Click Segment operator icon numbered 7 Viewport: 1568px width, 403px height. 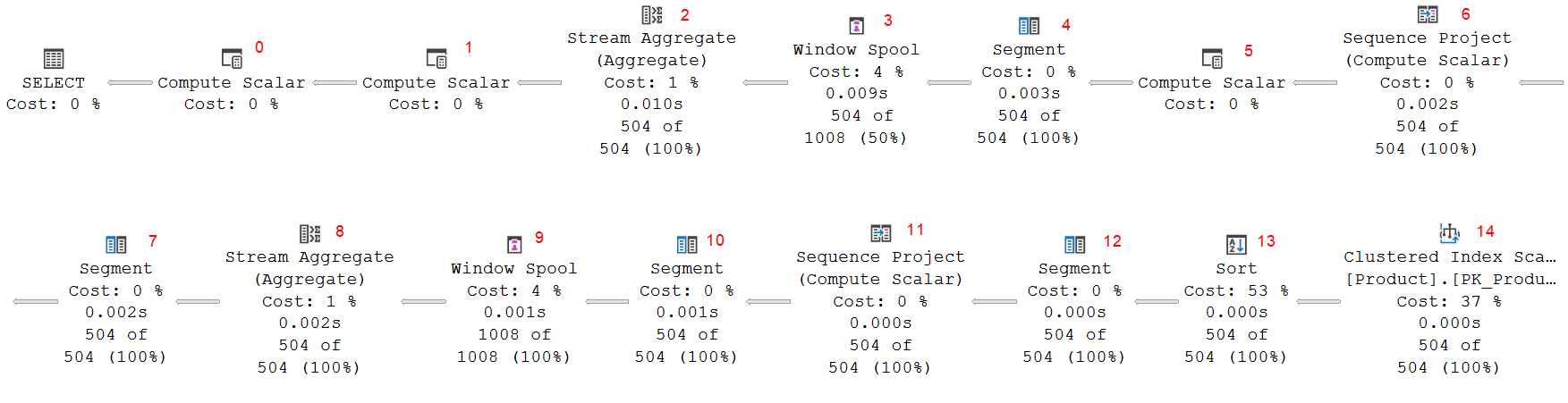click(x=116, y=245)
